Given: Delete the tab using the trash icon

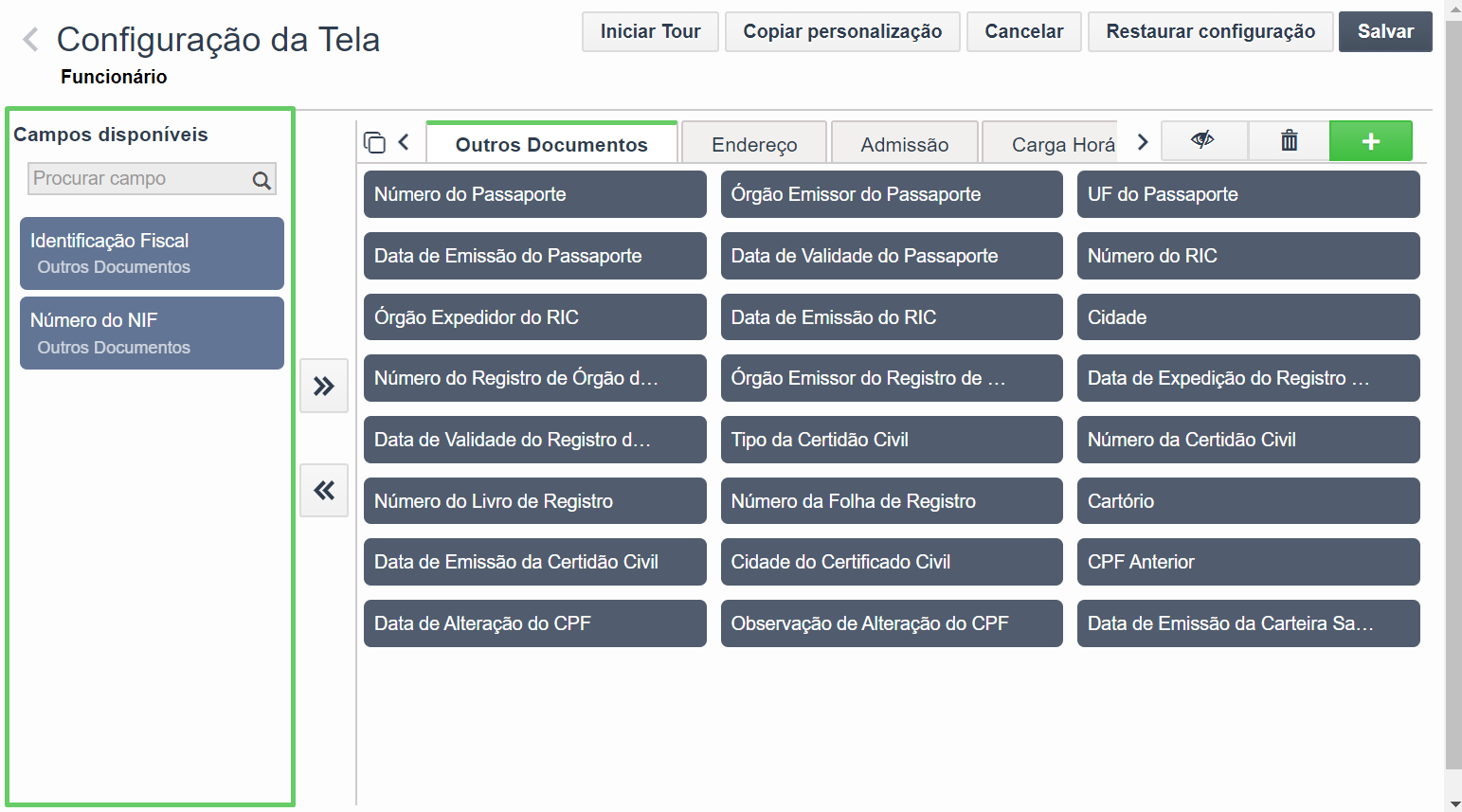Looking at the screenshot, I should (1289, 141).
